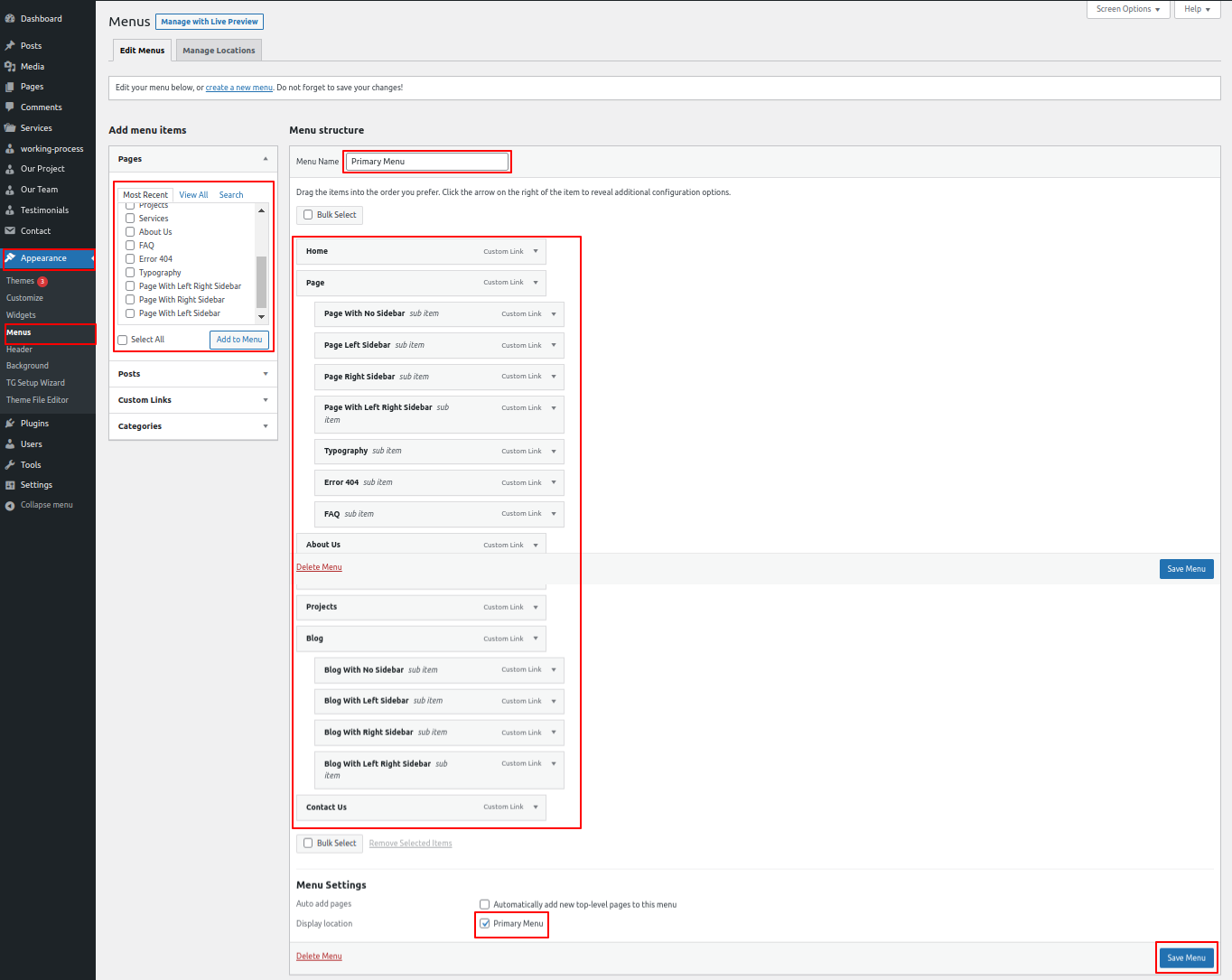Click the bottom Save Menu button
The width and height of the screenshot is (1232, 980).
[1186, 957]
